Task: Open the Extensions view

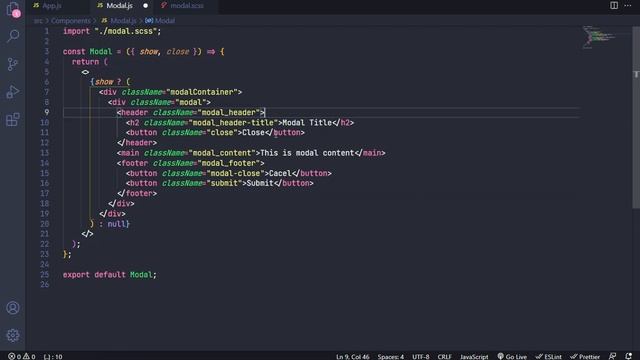Action: click(x=13, y=120)
